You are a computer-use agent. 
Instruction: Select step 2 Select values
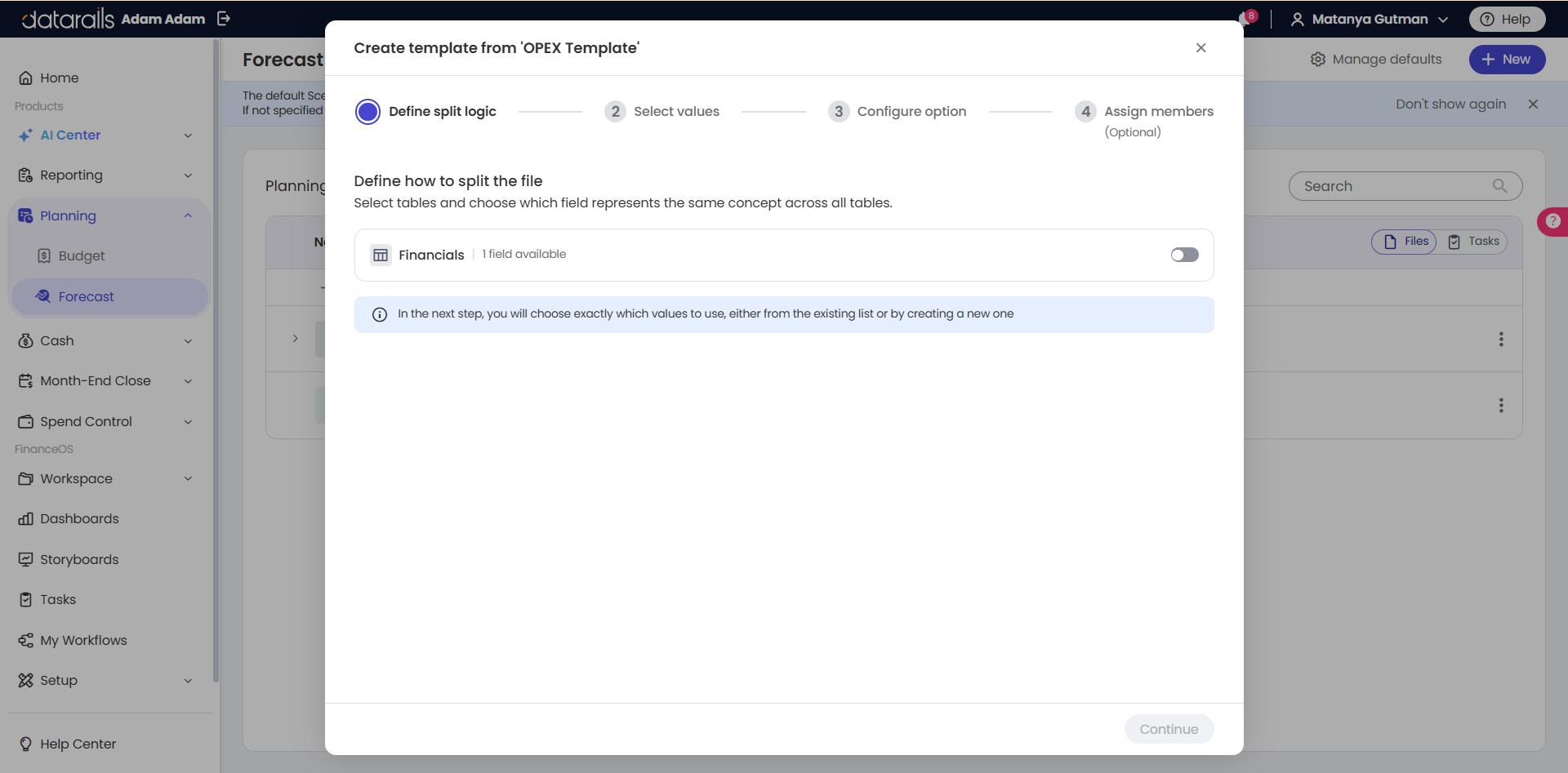point(662,112)
